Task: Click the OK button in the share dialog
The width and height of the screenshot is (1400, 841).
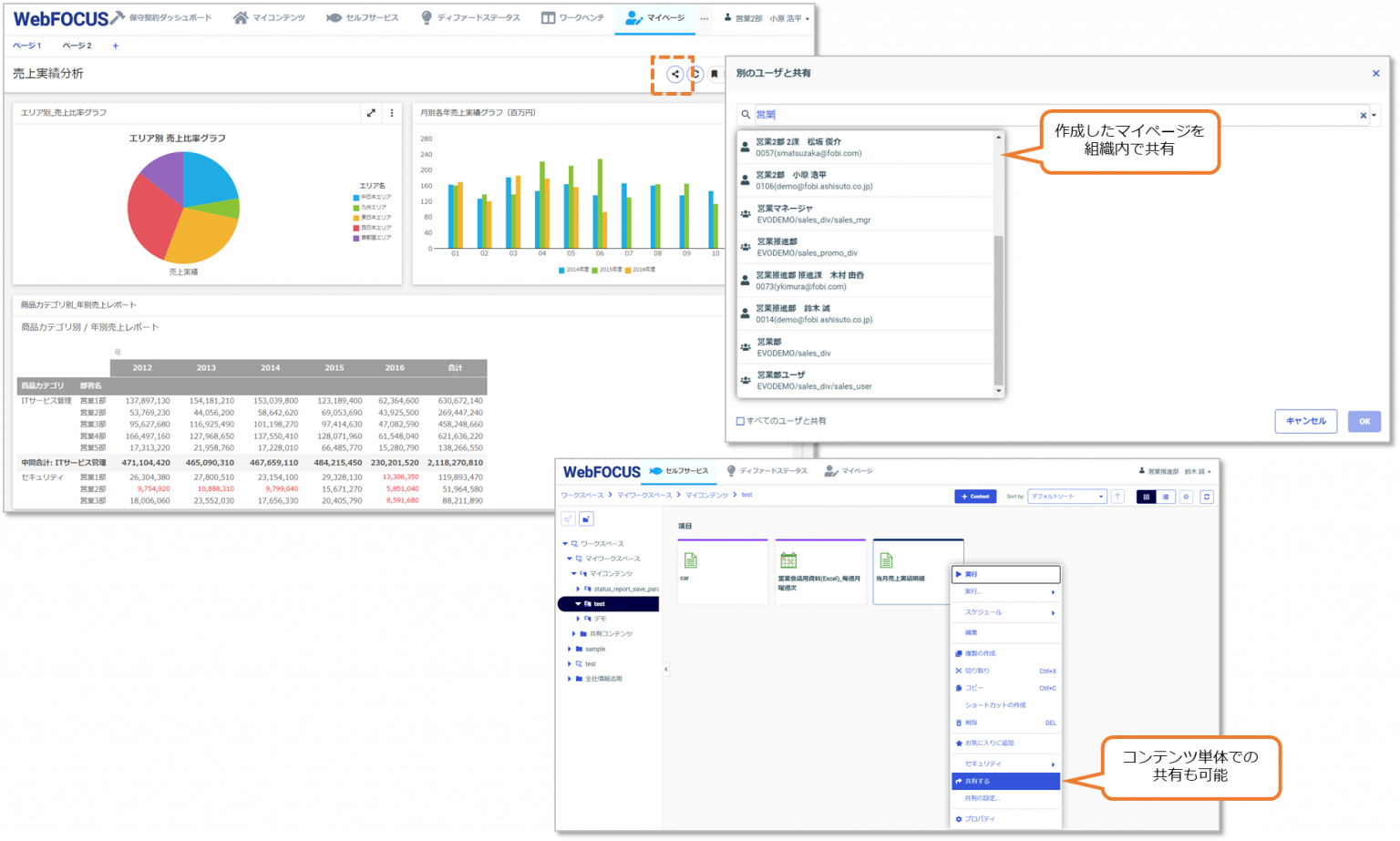Action: [x=1364, y=421]
